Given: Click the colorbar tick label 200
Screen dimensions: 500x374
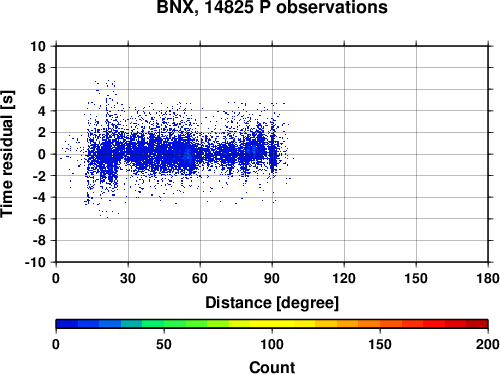Looking at the screenshot, I should (x=488, y=344).
